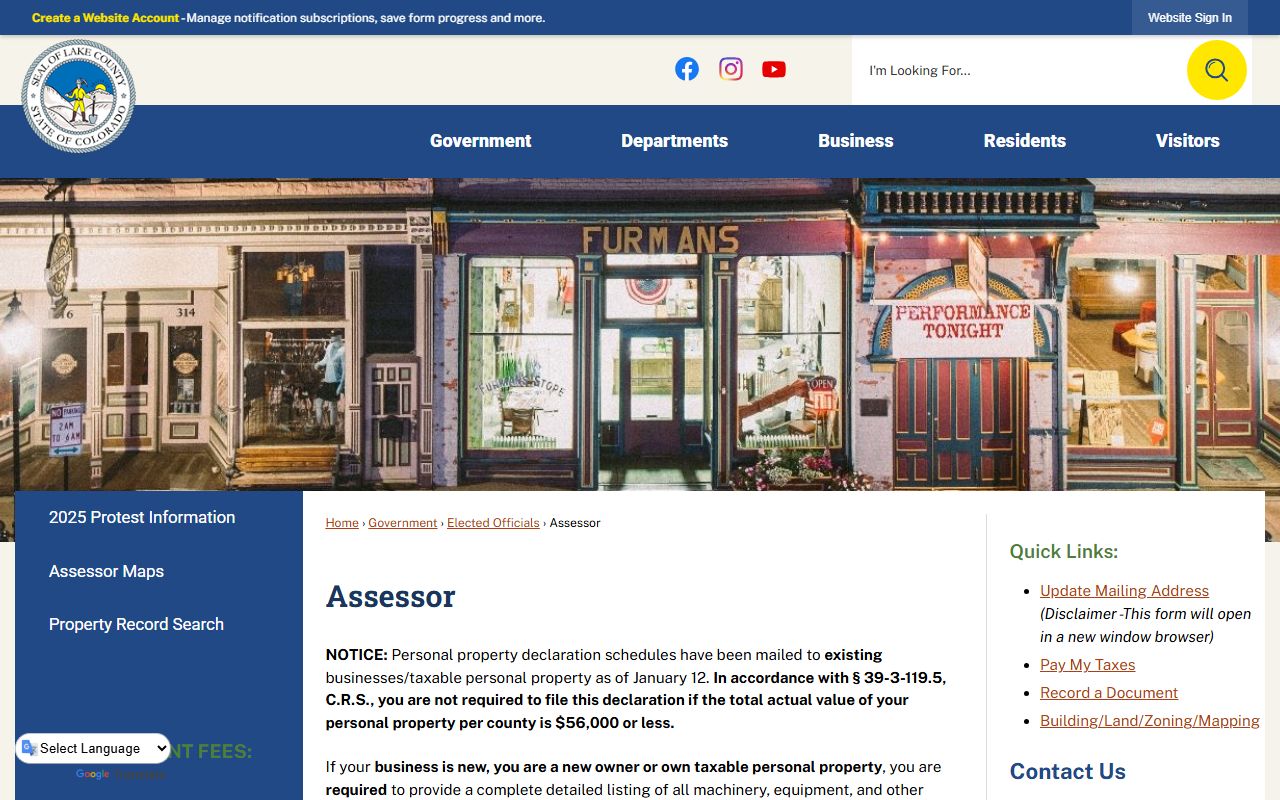Open the Departments menu
This screenshot has width=1280, height=800.
pos(675,141)
